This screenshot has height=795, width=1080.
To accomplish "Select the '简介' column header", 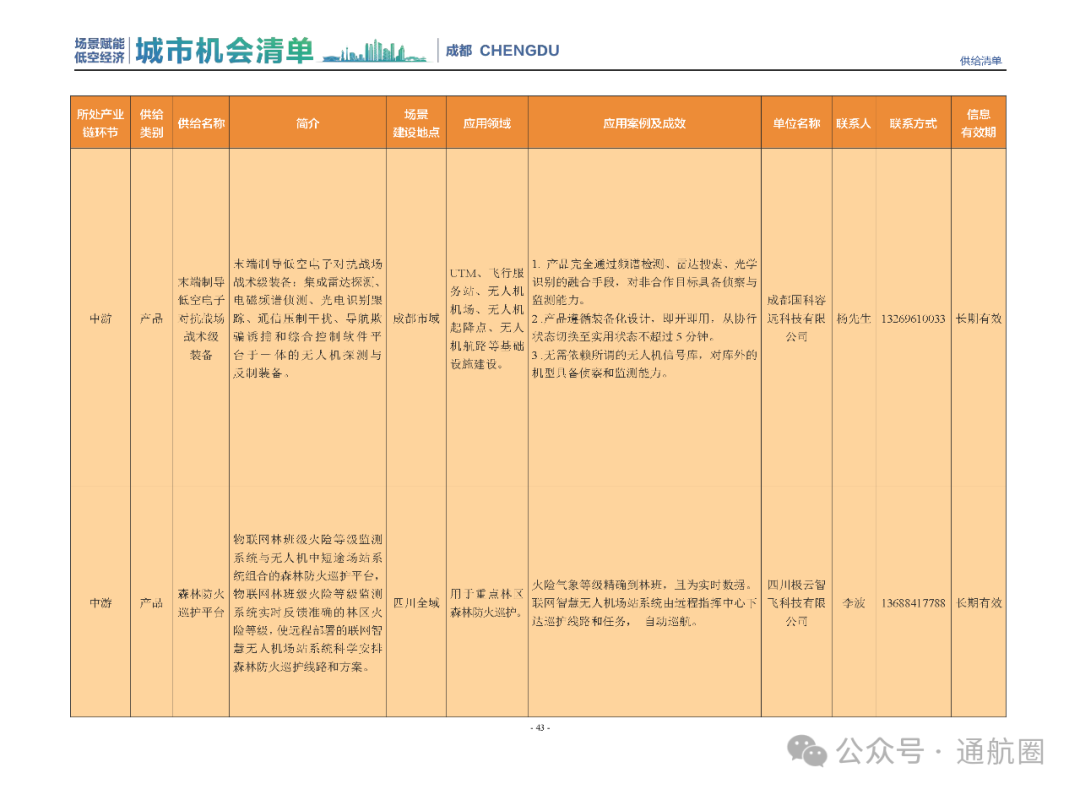I will (x=308, y=123).
